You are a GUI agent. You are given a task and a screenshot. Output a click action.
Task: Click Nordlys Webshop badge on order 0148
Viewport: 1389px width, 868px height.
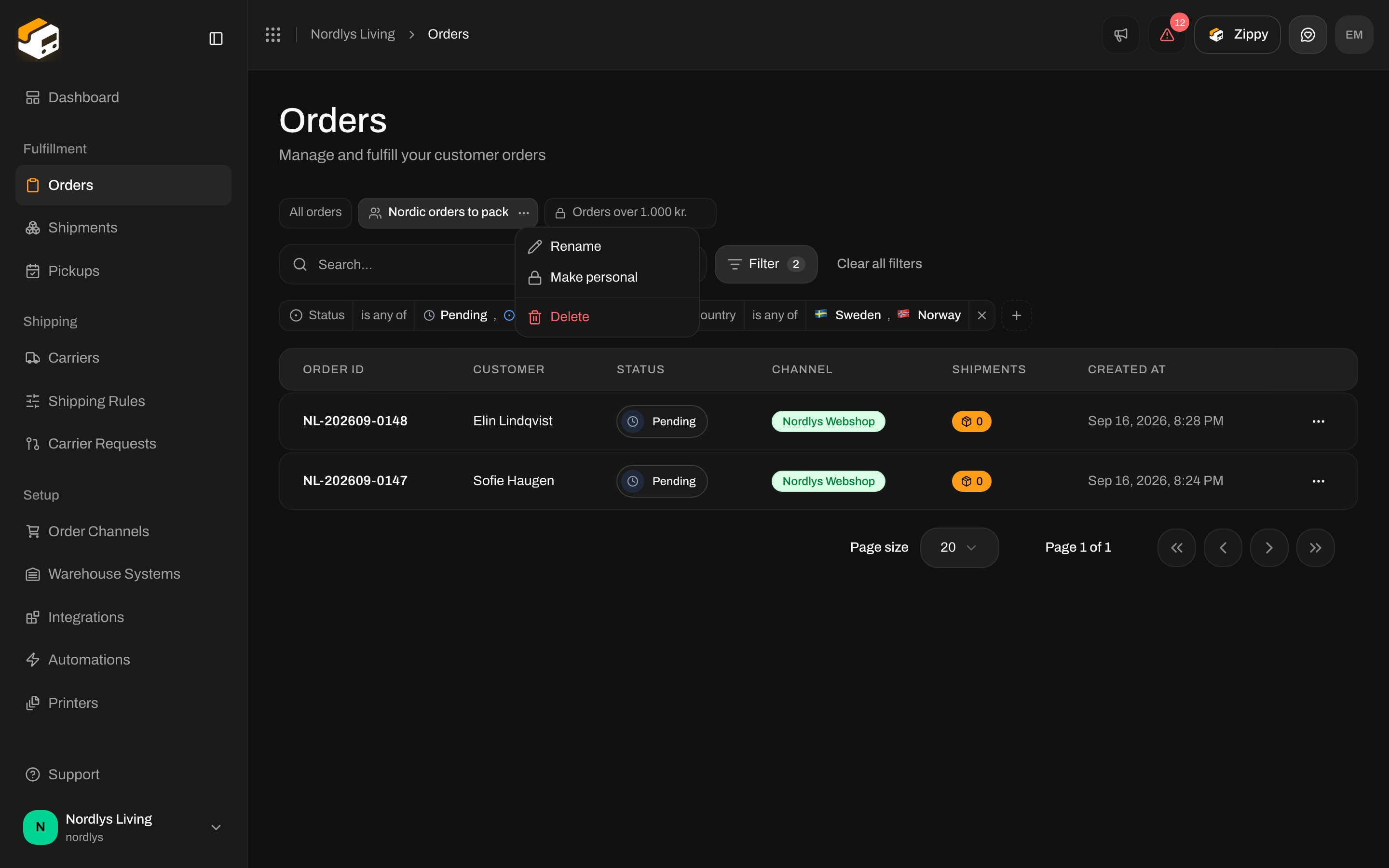pos(828,421)
